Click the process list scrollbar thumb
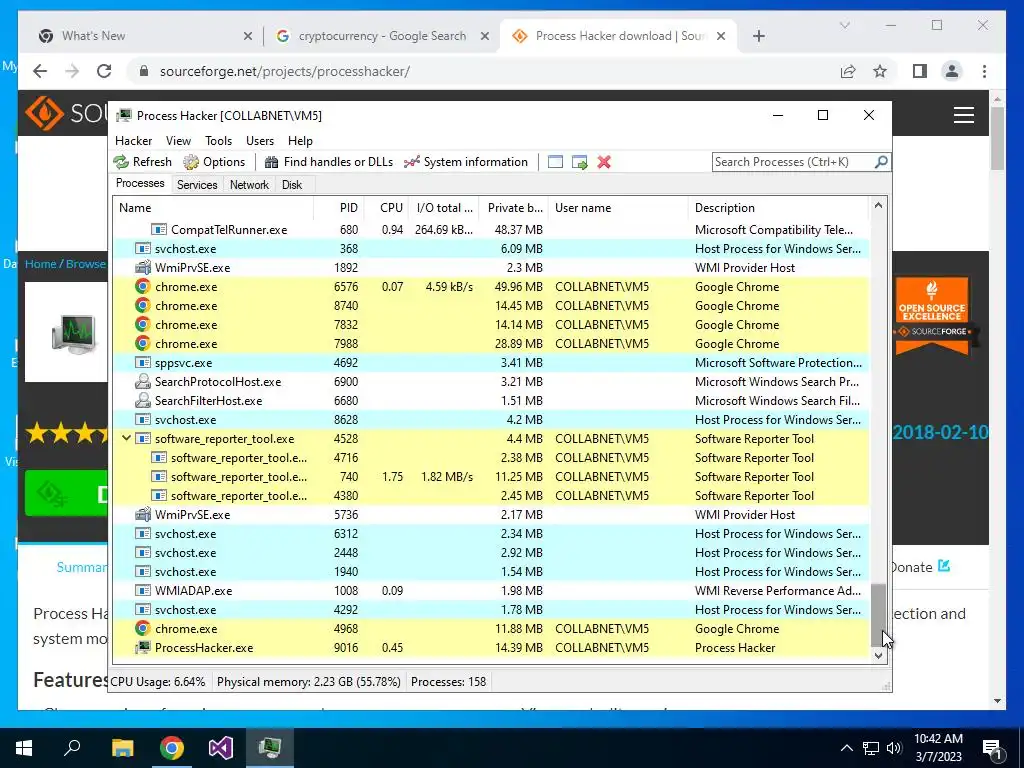 tap(879, 614)
